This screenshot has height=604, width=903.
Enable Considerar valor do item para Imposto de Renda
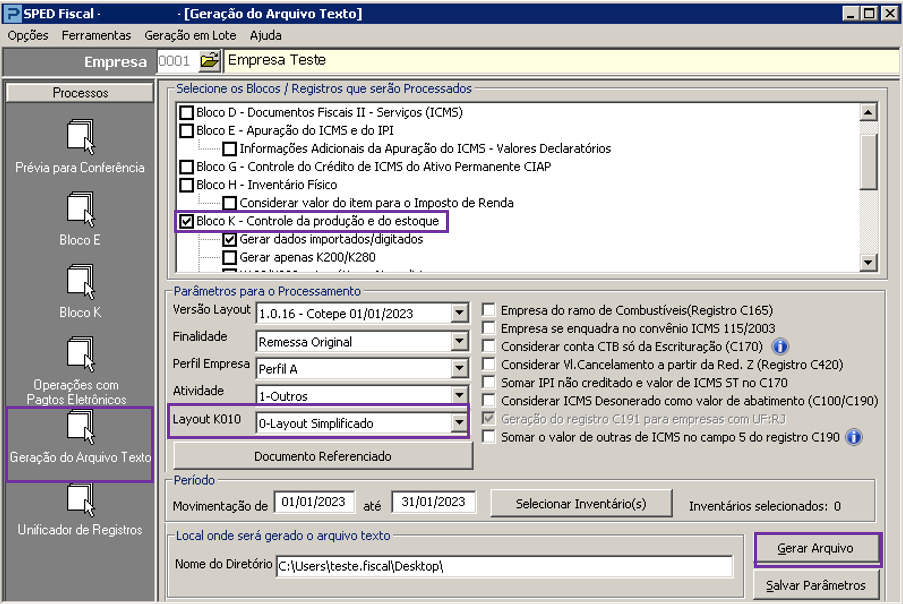click(x=230, y=203)
